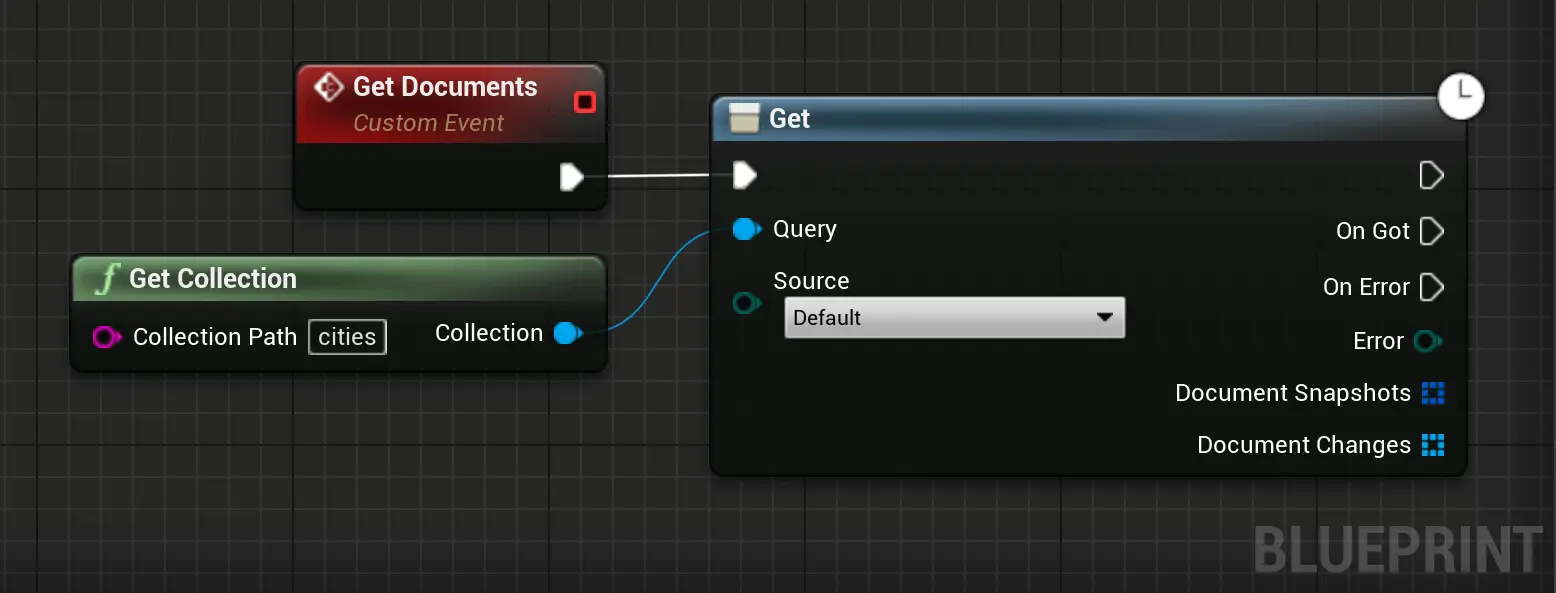Click the function icon on Get Collection node
Screen dimensions: 1556x593
107,279
